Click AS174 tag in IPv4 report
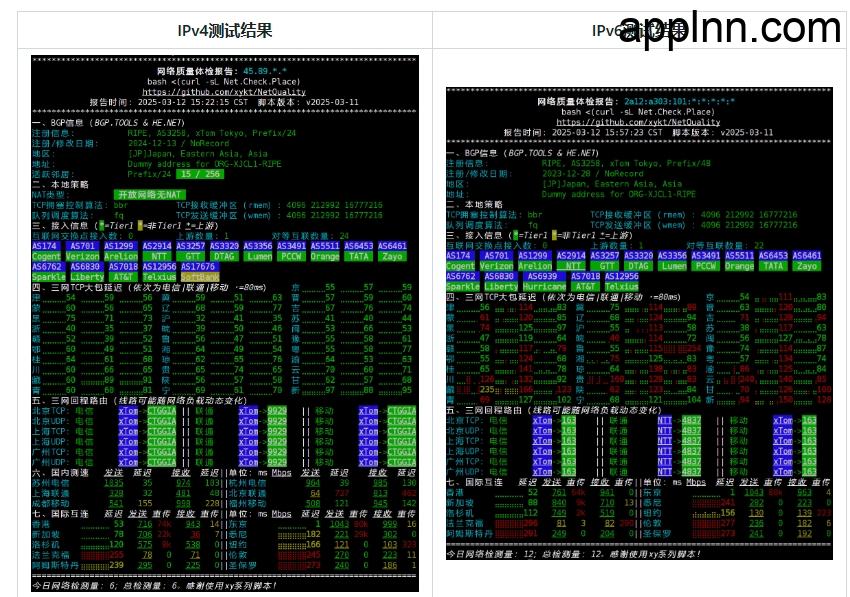850x597 pixels. pyautogui.click(x=44, y=246)
